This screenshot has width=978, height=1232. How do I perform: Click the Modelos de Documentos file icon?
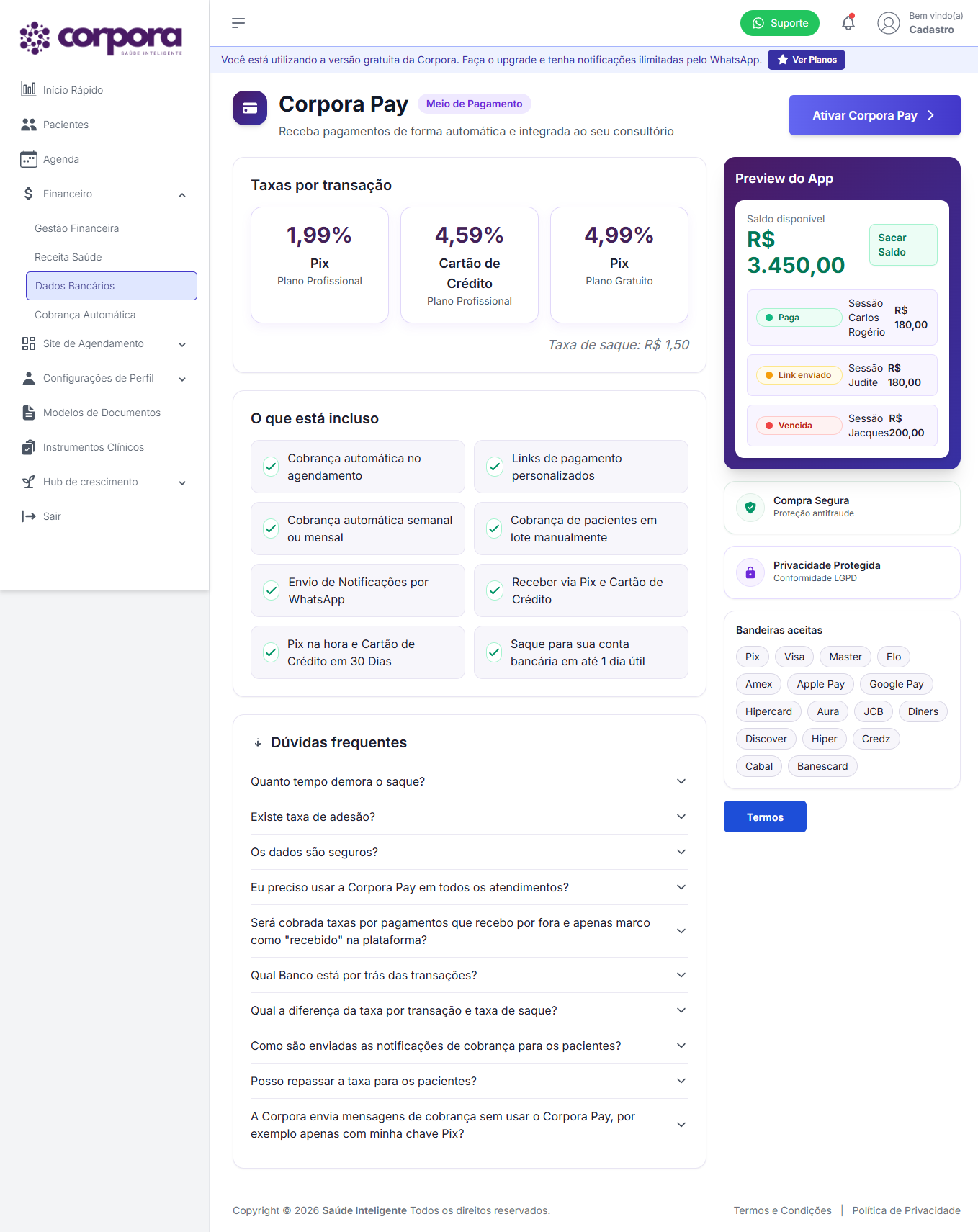point(29,413)
